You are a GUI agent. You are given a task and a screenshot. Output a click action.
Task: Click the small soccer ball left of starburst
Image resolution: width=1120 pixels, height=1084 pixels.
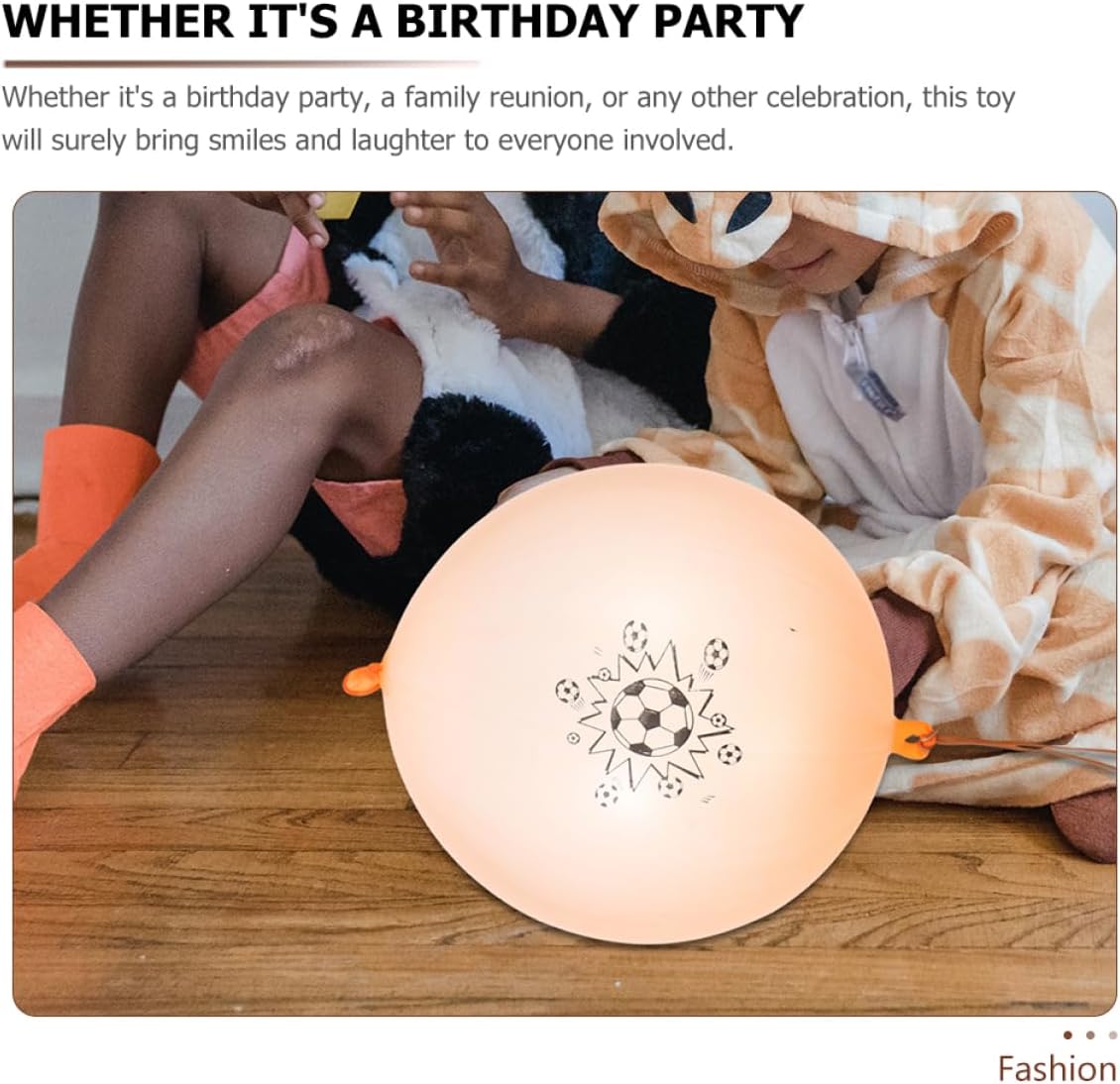tap(568, 691)
